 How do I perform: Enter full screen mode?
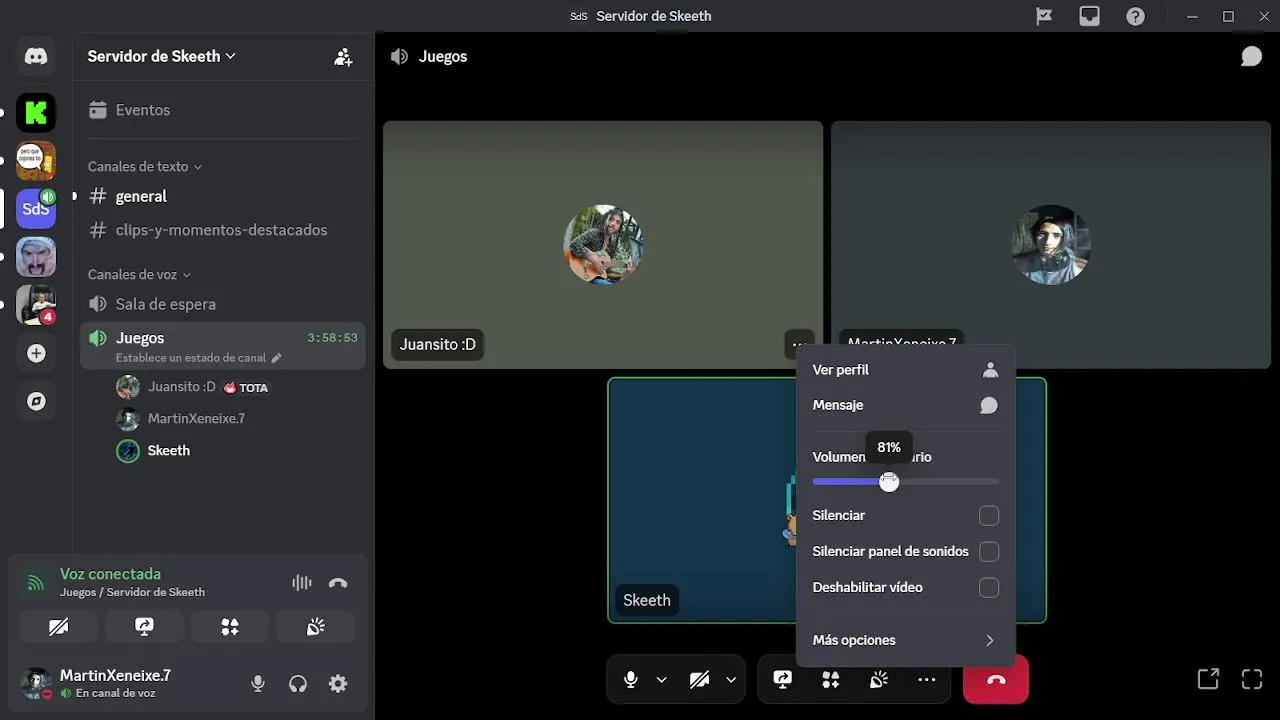[x=1252, y=679]
